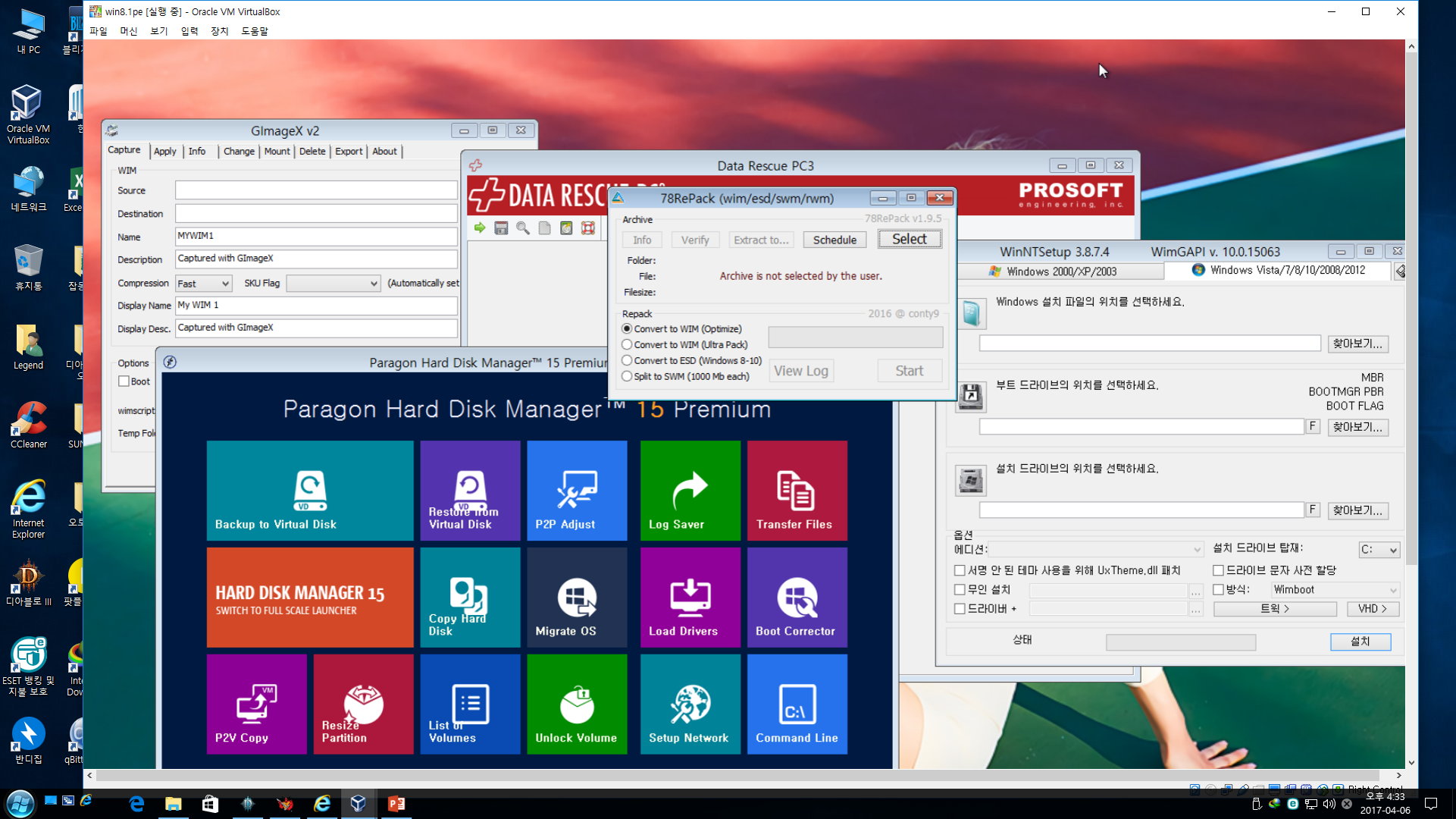Open P2V Copy tile
1456x819 pixels.
257,704
